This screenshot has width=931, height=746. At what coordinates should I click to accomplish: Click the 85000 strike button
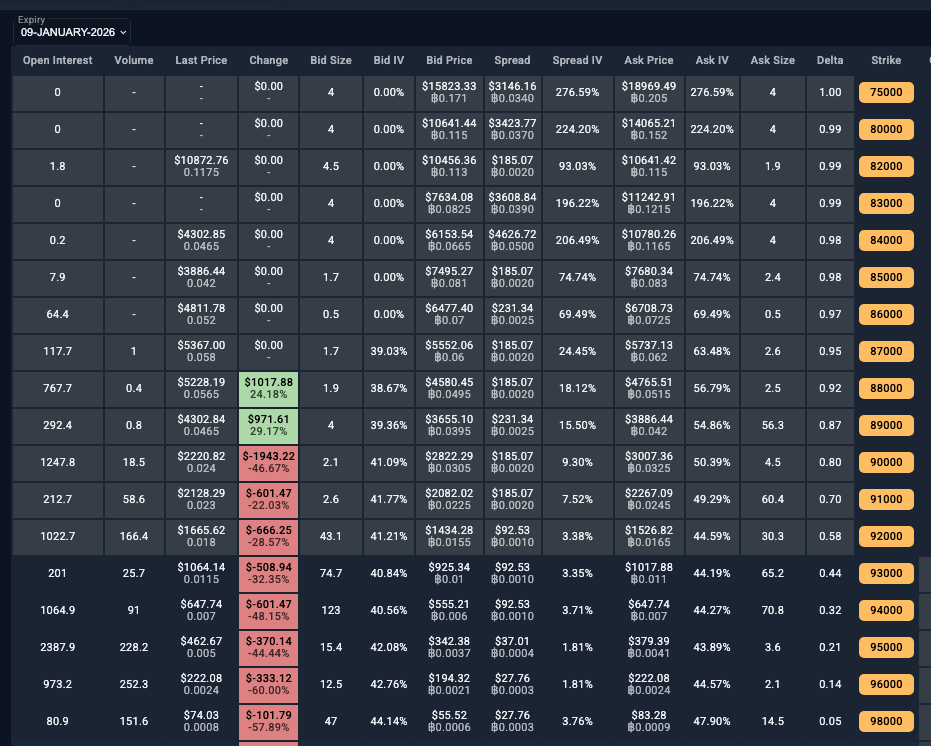coord(886,277)
